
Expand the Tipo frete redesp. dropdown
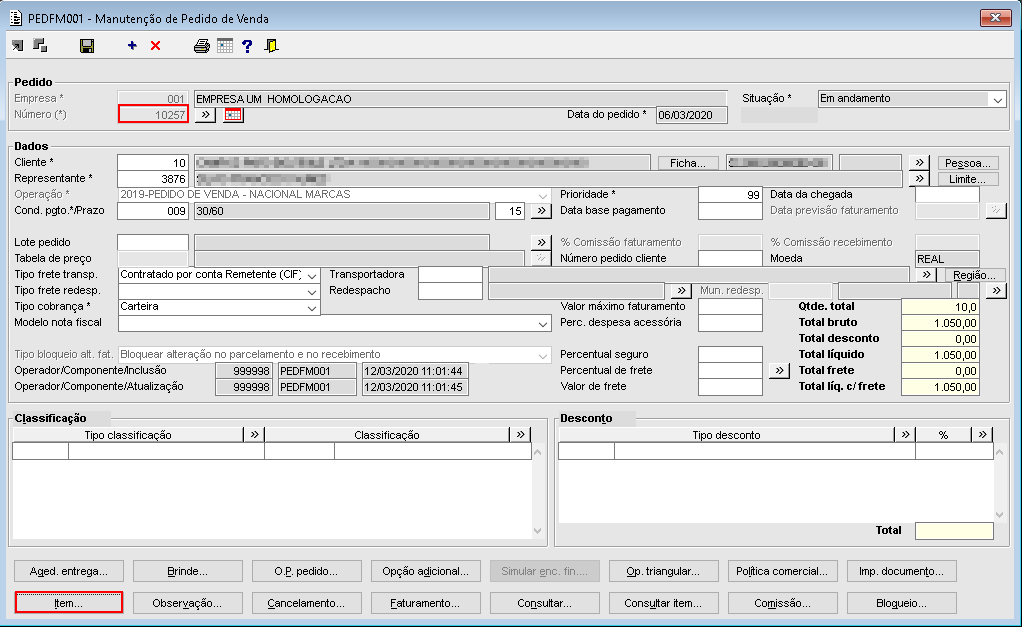pos(312,291)
